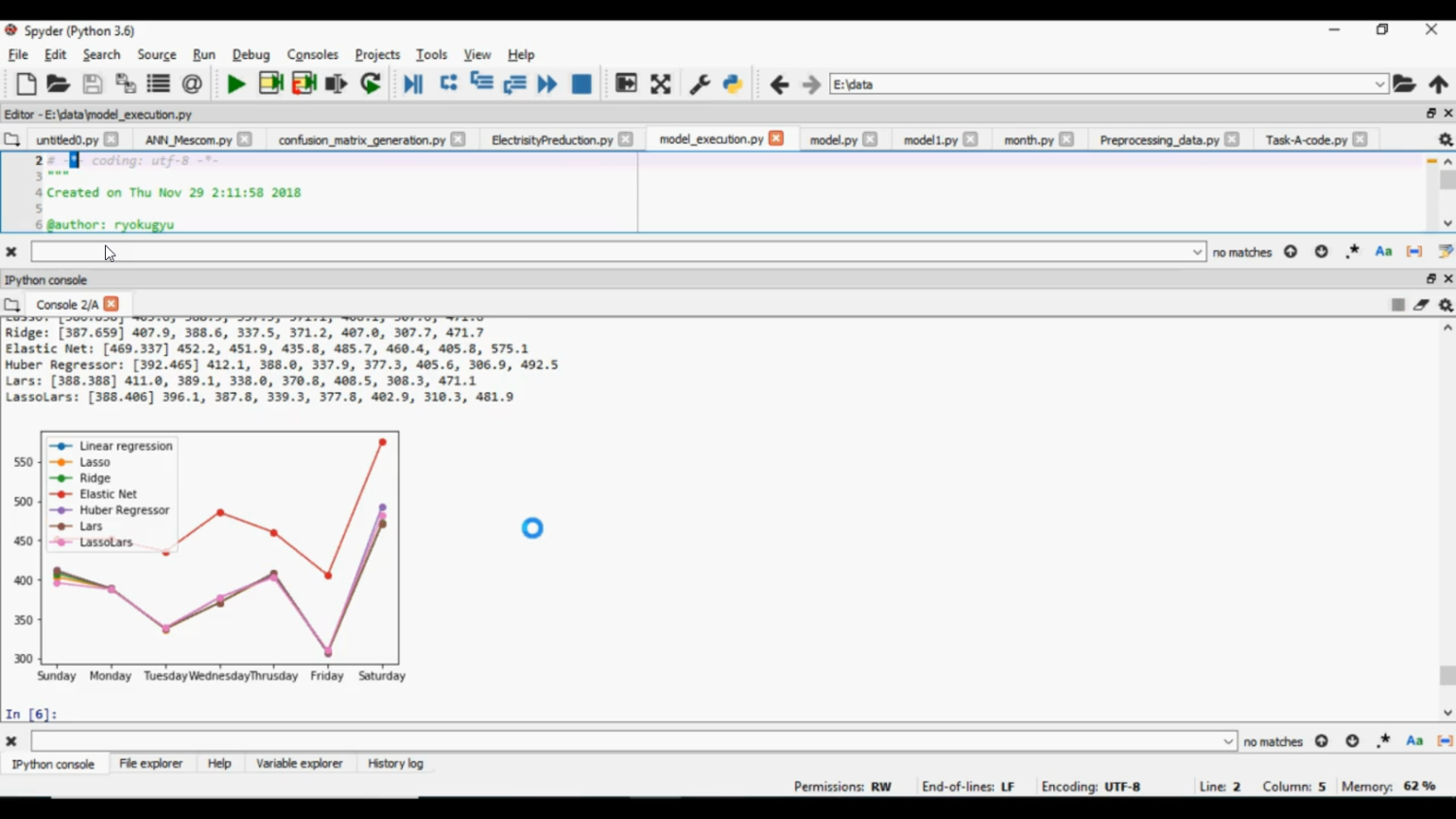Close the model_execution.py tab

pyautogui.click(x=776, y=139)
